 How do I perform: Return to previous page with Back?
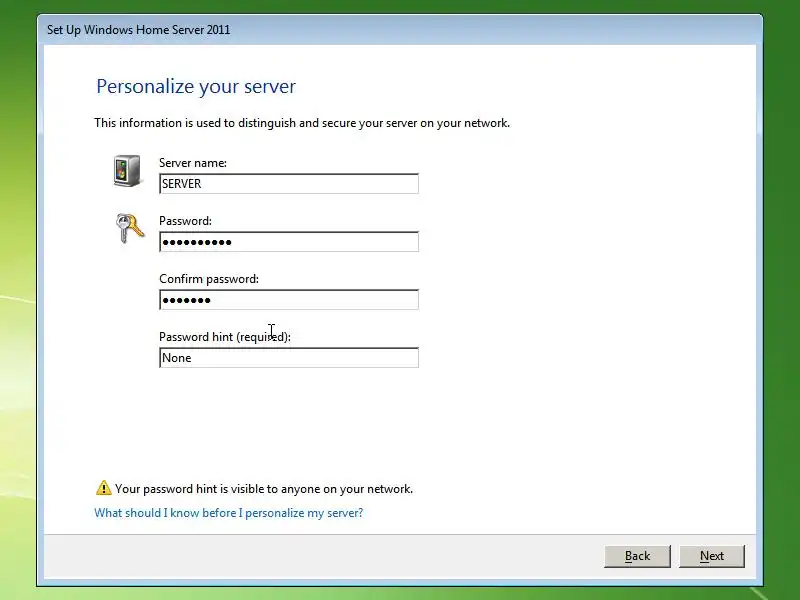pyautogui.click(x=637, y=556)
